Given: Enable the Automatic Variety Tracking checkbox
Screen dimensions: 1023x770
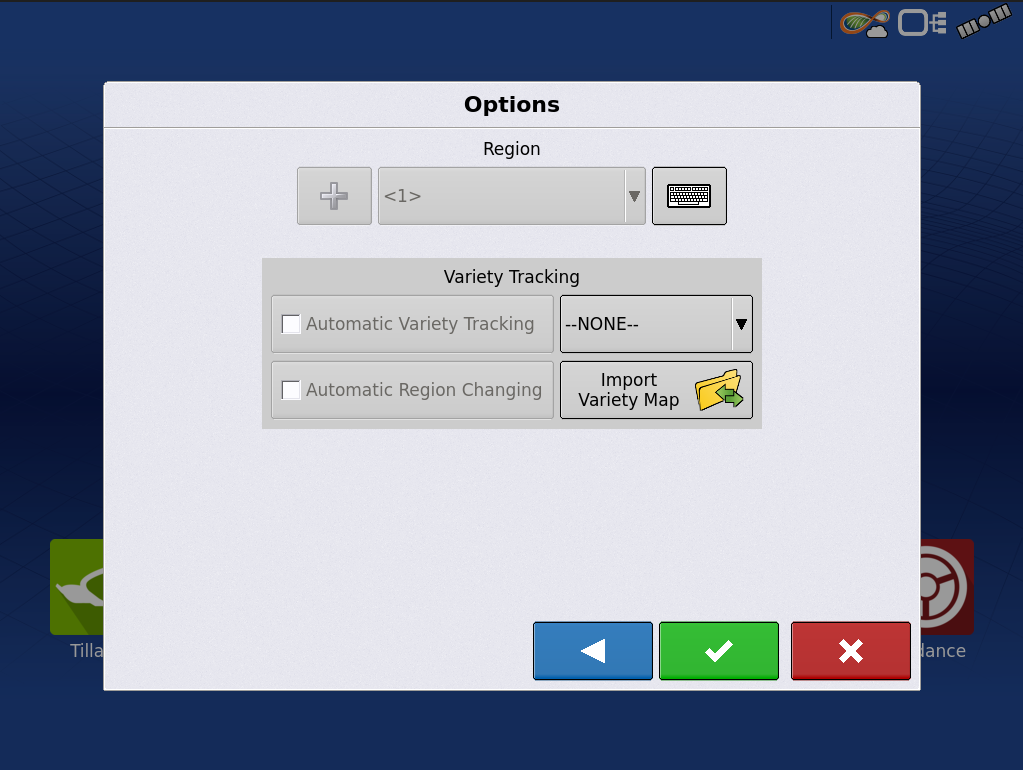Looking at the screenshot, I should click(291, 324).
